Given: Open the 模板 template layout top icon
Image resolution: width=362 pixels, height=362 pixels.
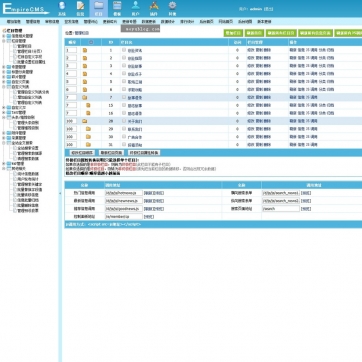Looking at the screenshot, I should (117, 8).
